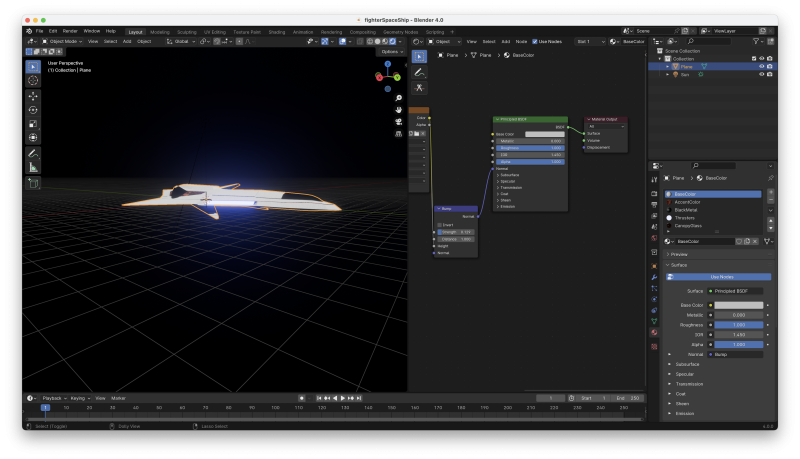
Task: Open the Tool tab in Properties editor
Action: (x=654, y=180)
